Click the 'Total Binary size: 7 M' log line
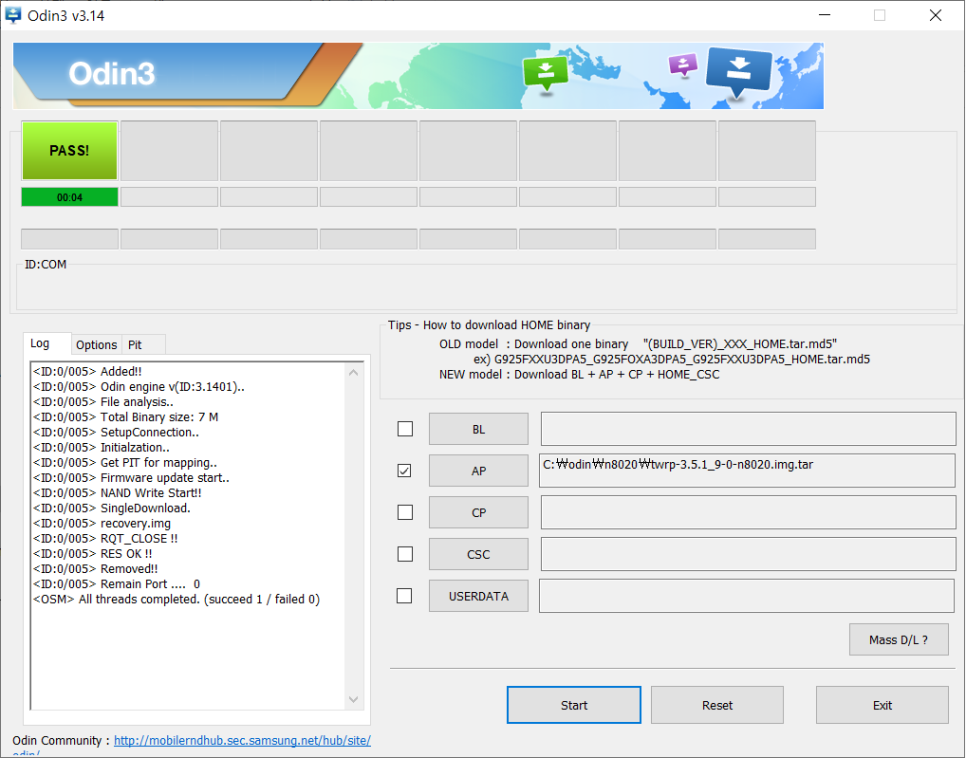 (x=126, y=417)
